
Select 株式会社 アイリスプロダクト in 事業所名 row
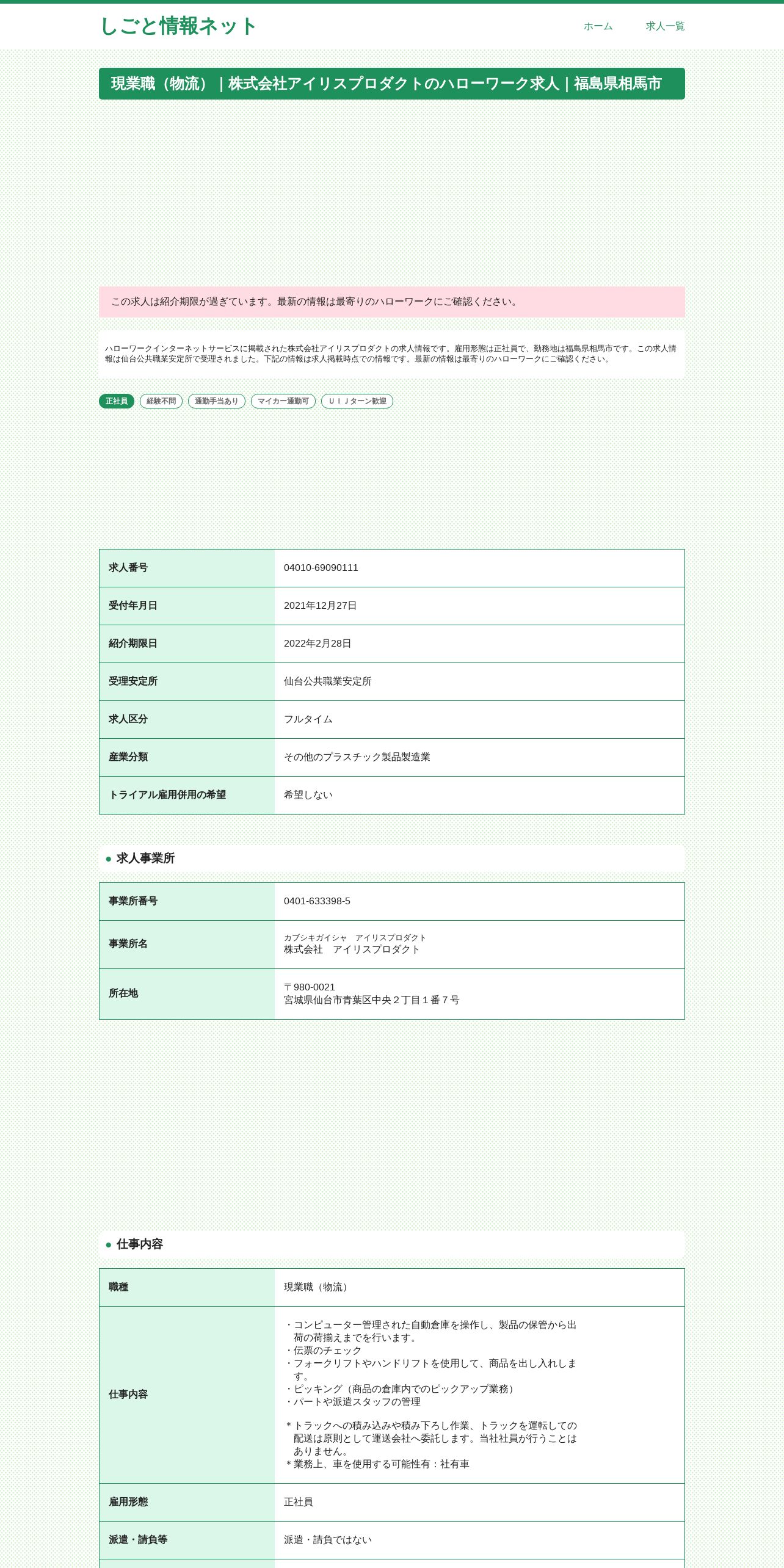tap(352, 949)
